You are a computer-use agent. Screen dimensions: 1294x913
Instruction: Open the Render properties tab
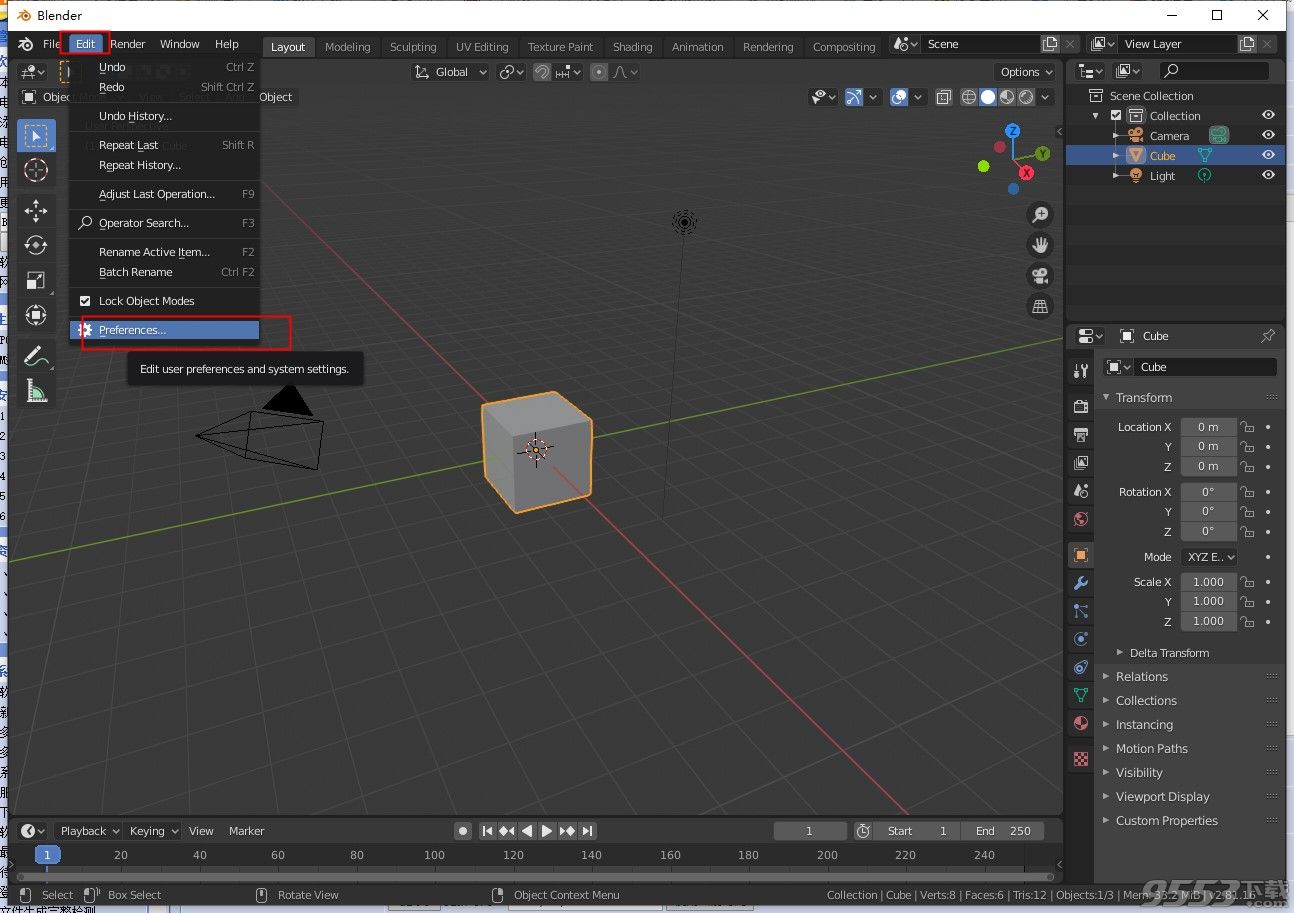[1081, 406]
